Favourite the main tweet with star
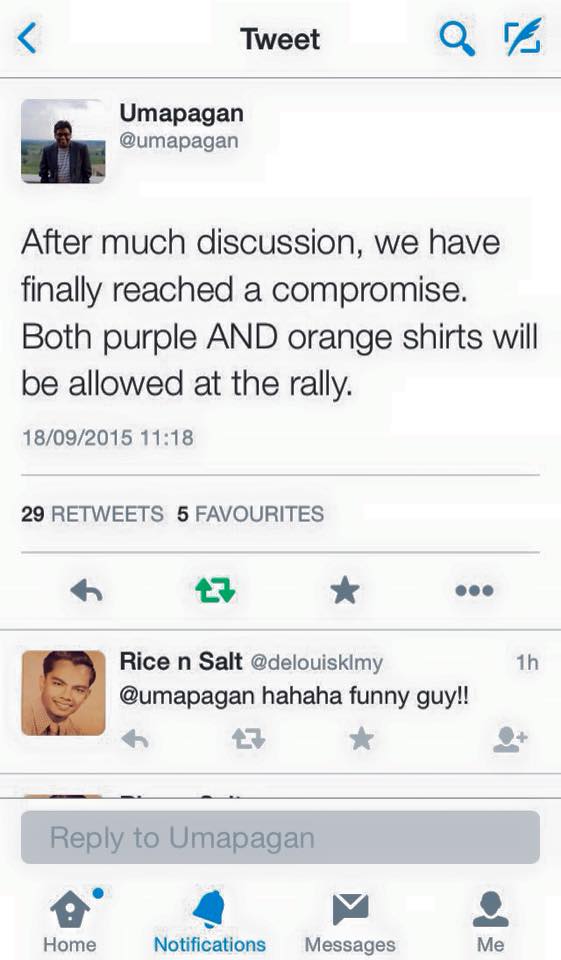Image resolution: width=561 pixels, height=960 pixels. click(345, 590)
